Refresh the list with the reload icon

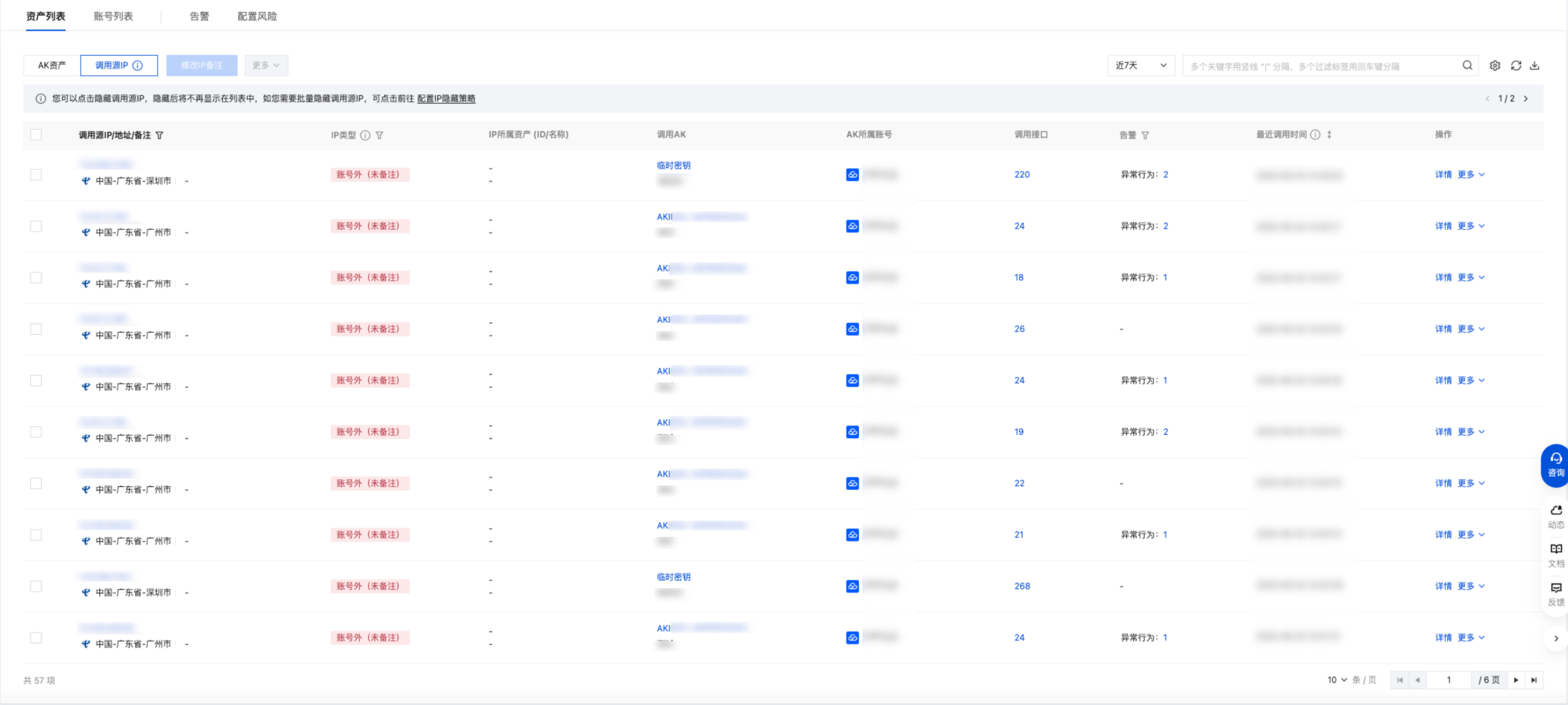1516,66
